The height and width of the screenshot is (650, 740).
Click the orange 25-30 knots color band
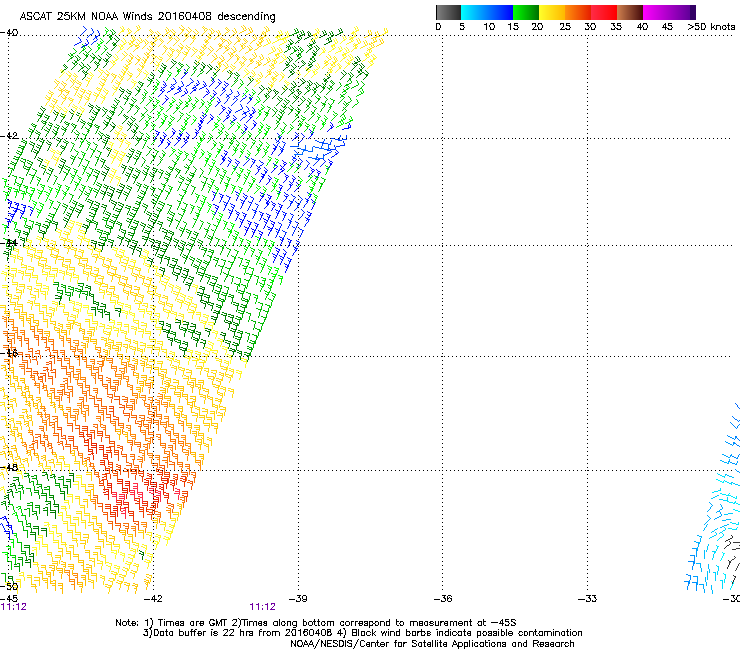coord(578,13)
